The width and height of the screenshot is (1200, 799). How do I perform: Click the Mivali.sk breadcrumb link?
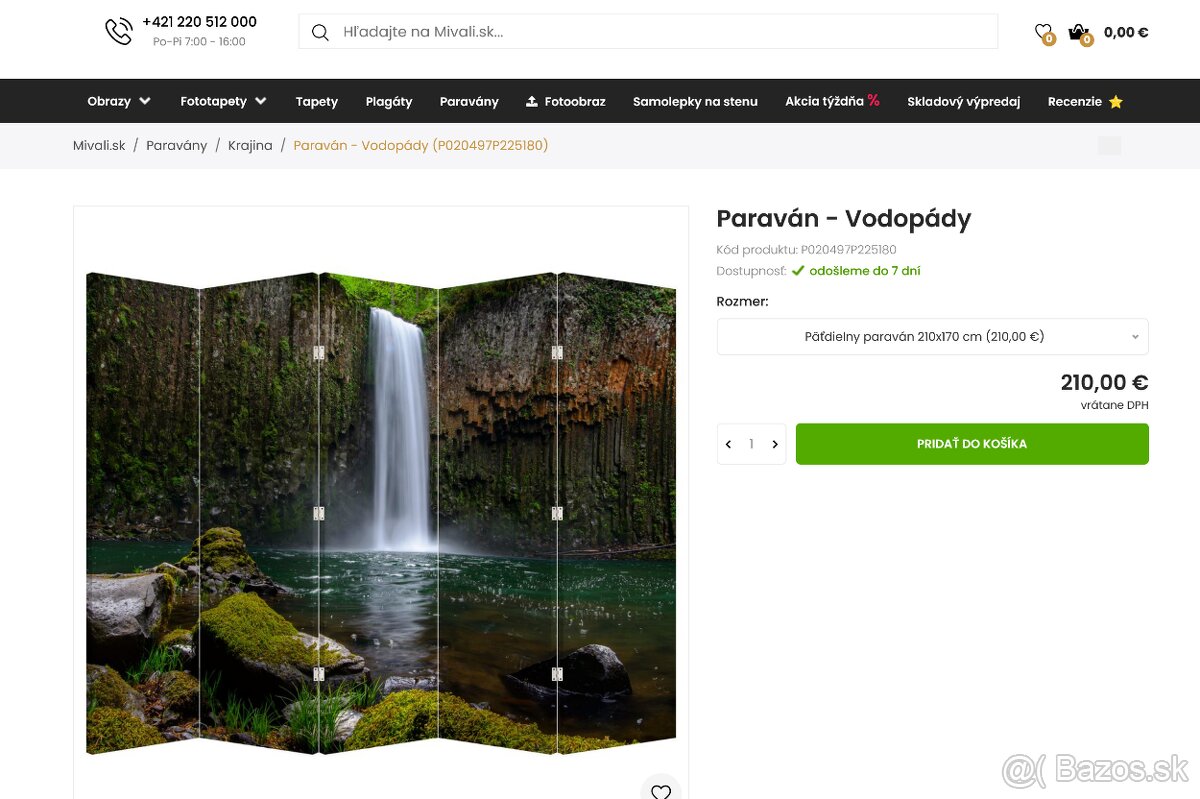(x=99, y=145)
